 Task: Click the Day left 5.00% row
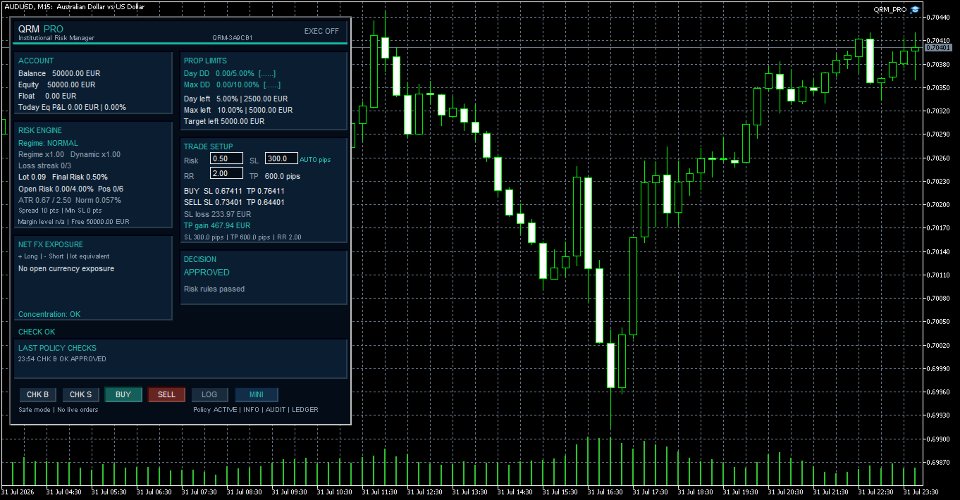[236, 99]
